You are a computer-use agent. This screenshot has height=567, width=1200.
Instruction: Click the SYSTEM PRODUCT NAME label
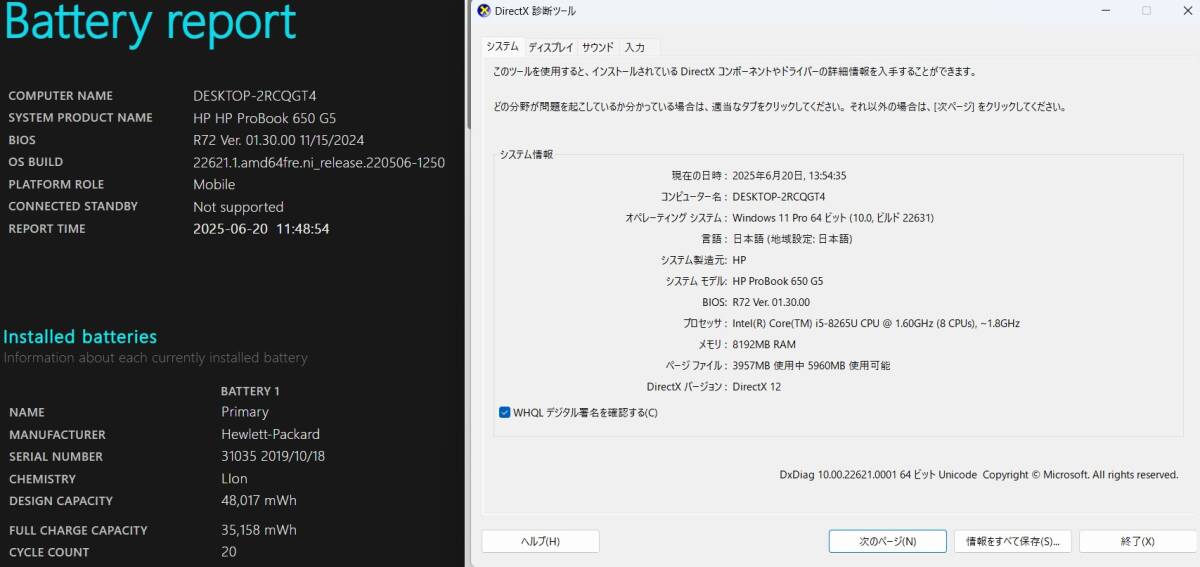point(80,118)
